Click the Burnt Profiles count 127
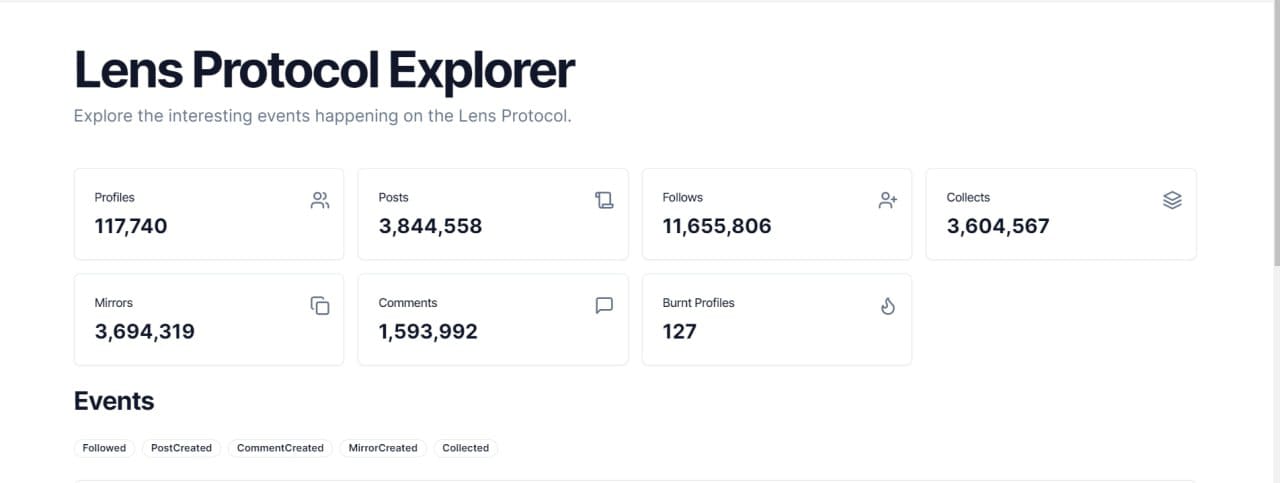 (x=680, y=331)
